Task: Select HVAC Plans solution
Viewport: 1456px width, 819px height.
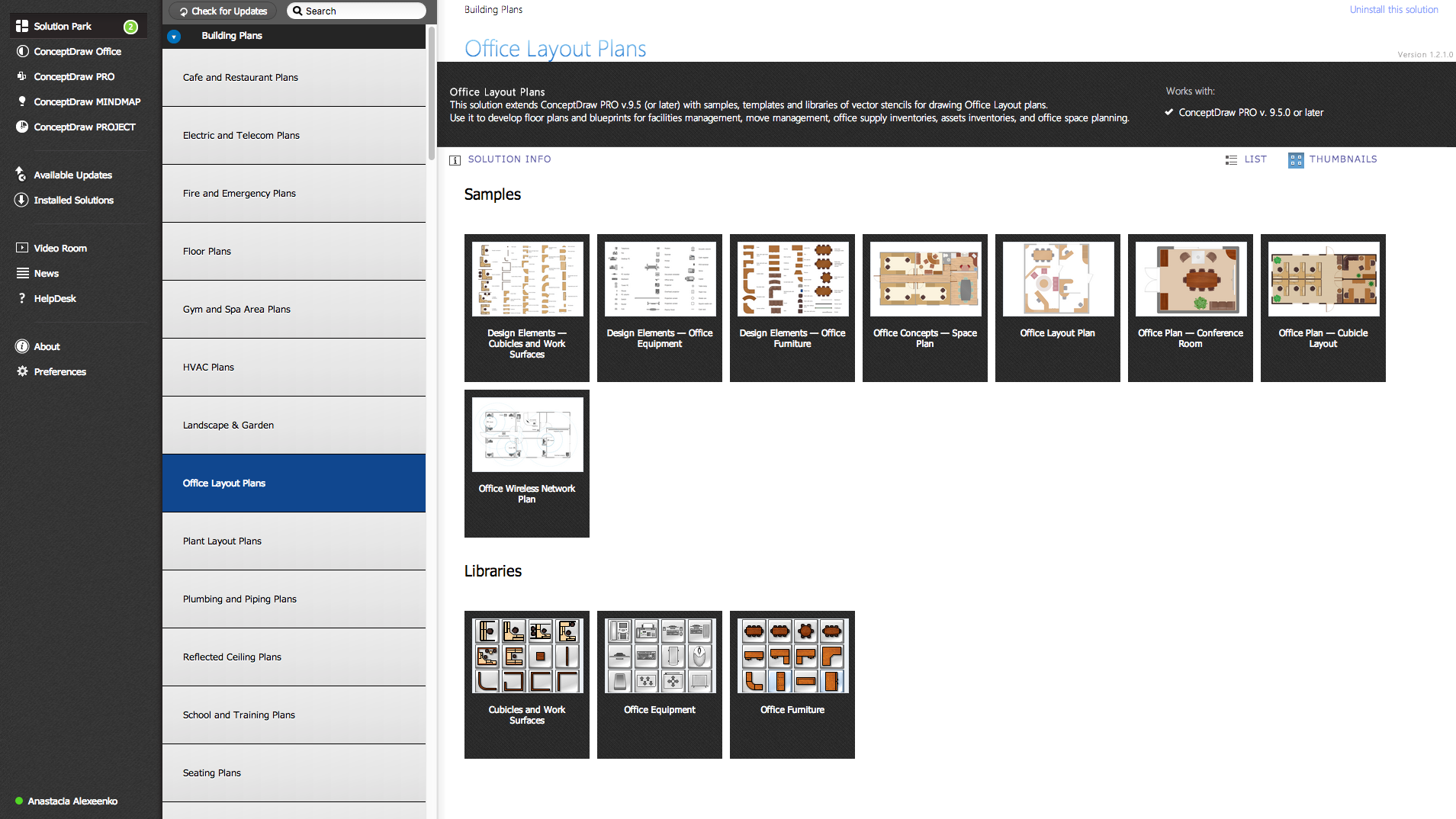Action: [294, 368]
